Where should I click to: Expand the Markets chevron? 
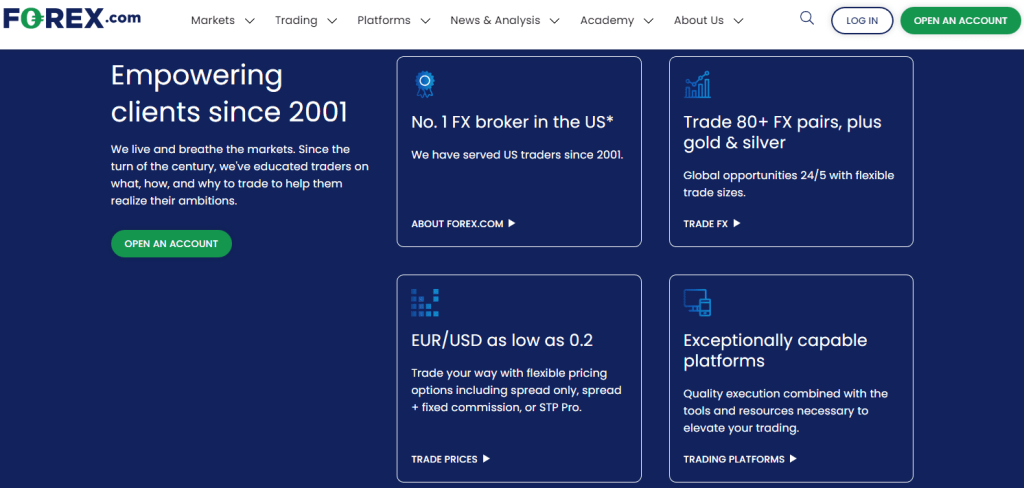point(249,21)
